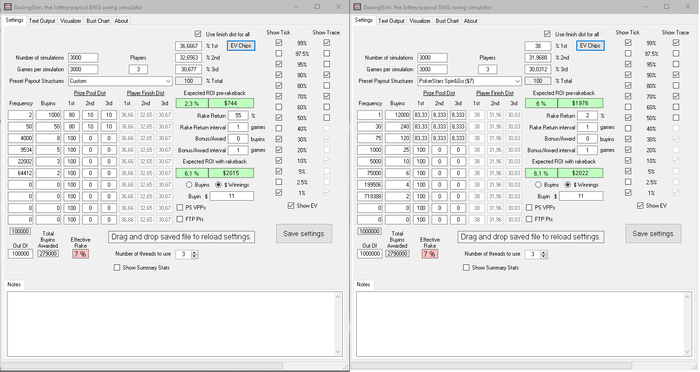Click Number of simulations field in left window
700x372 pixels.
pos(83,58)
